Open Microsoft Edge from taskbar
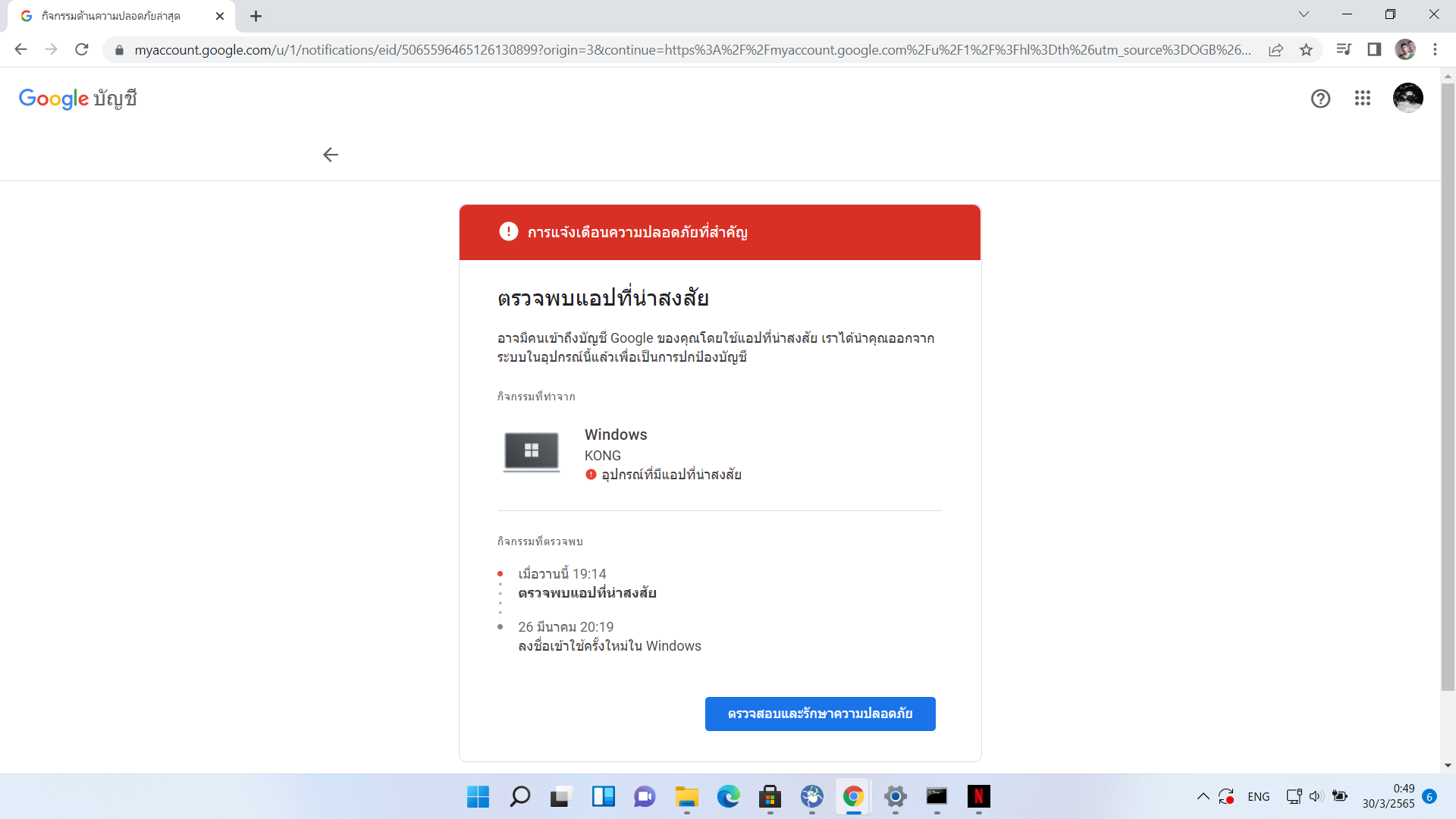The height and width of the screenshot is (819, 1456). click(728, 797)
